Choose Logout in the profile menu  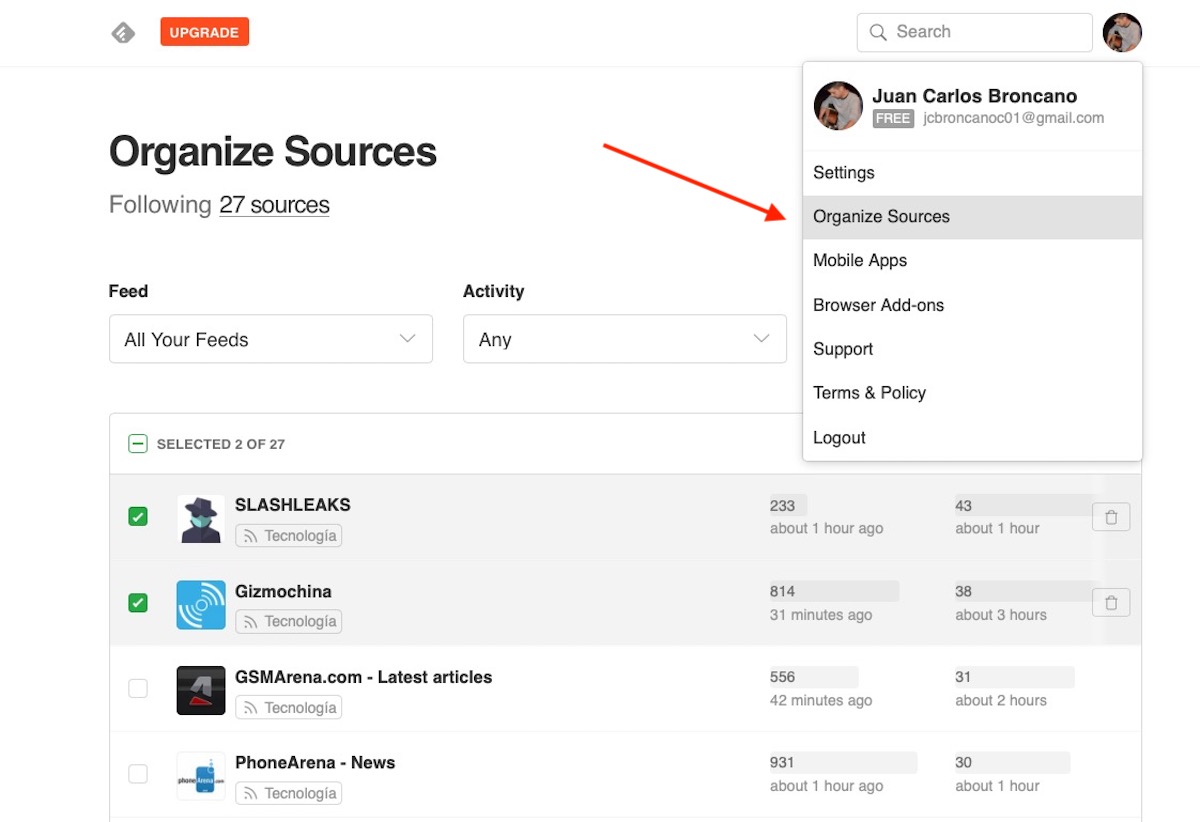pos(839,438)
